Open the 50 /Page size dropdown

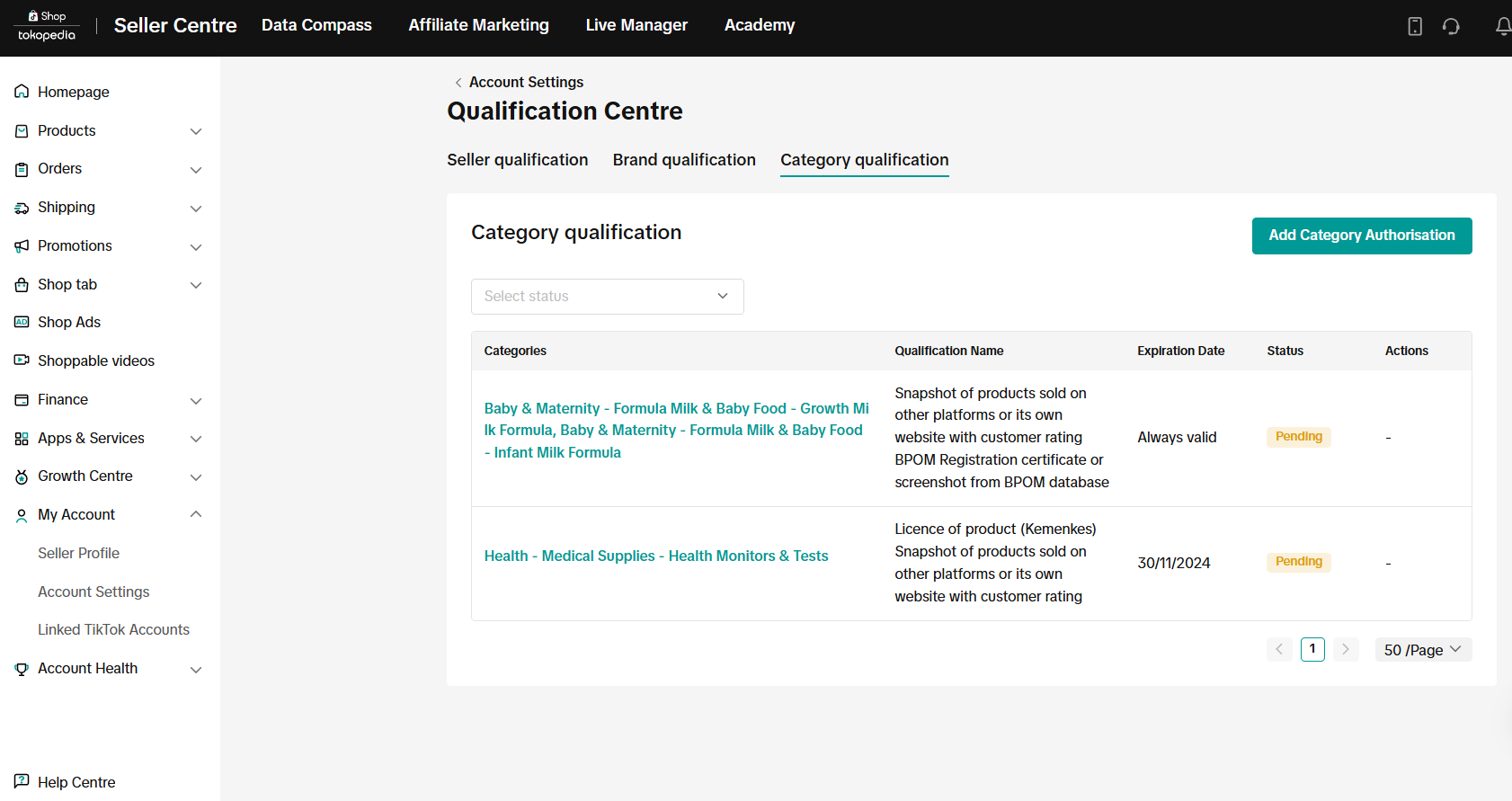(x=1422, y=650)
